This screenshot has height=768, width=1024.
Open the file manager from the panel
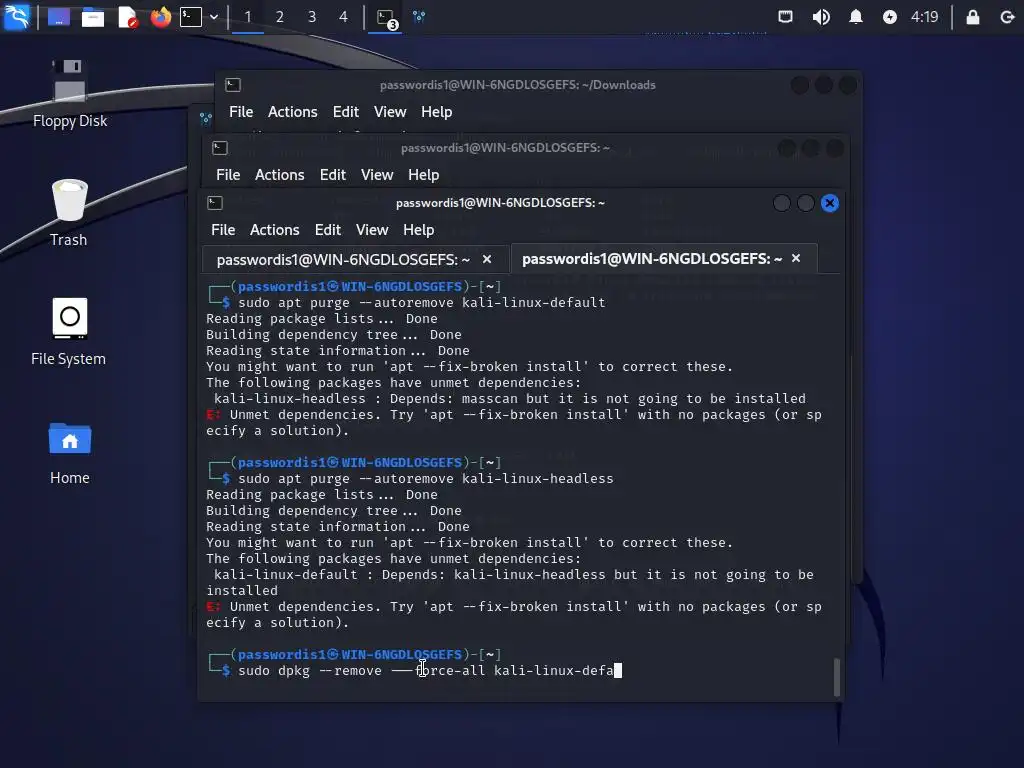93,17
